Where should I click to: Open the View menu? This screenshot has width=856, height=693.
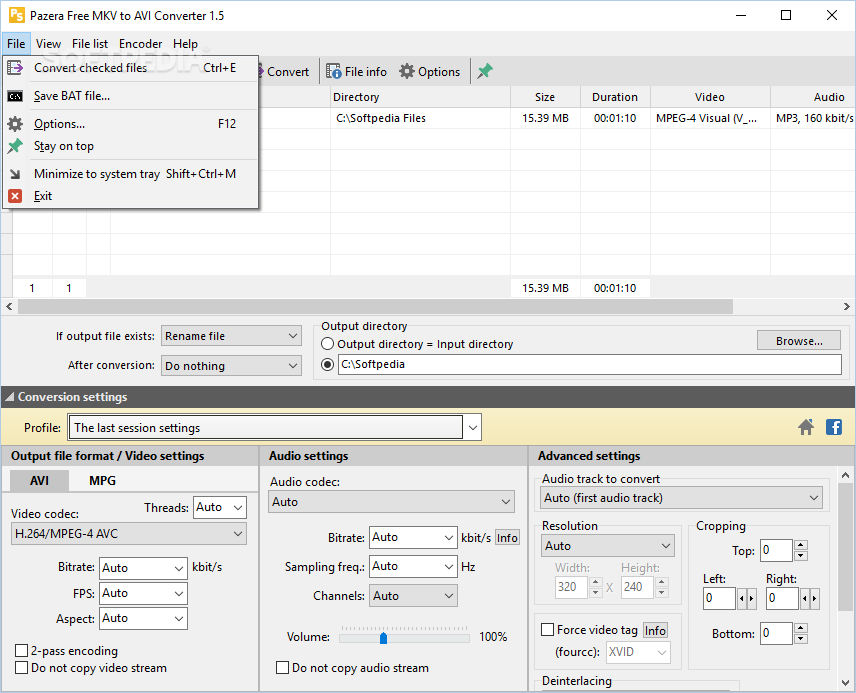[48, 44]
